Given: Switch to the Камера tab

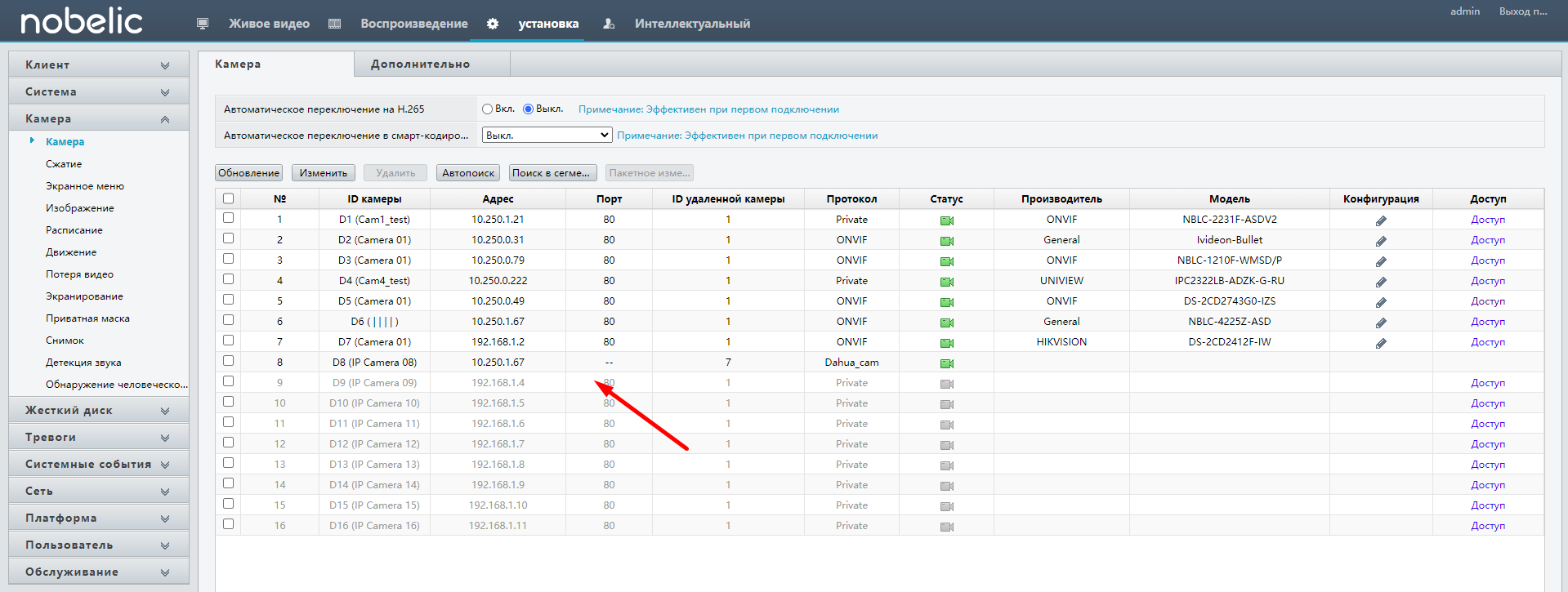Looking at the screenshot, I should (276, 64).
